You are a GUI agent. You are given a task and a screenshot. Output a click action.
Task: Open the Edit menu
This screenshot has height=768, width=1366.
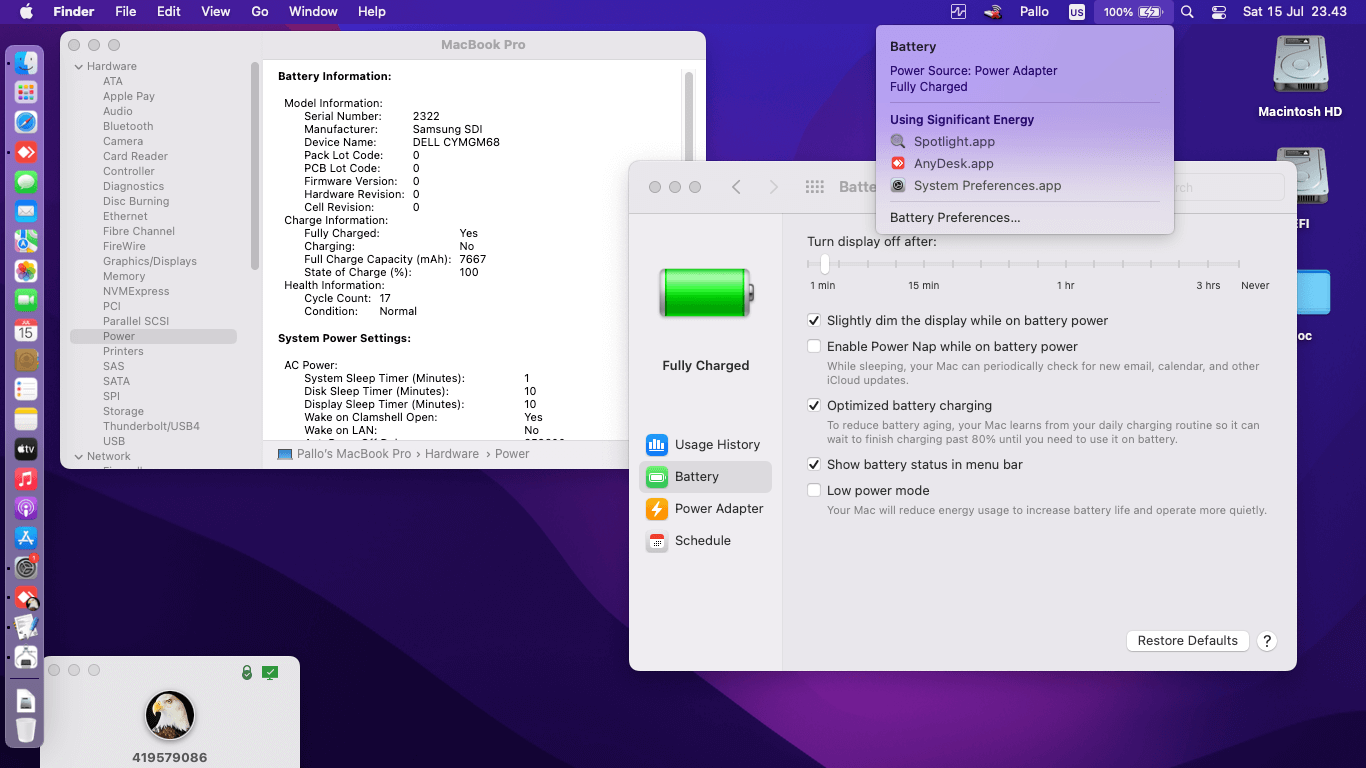(x=169, y=12)
